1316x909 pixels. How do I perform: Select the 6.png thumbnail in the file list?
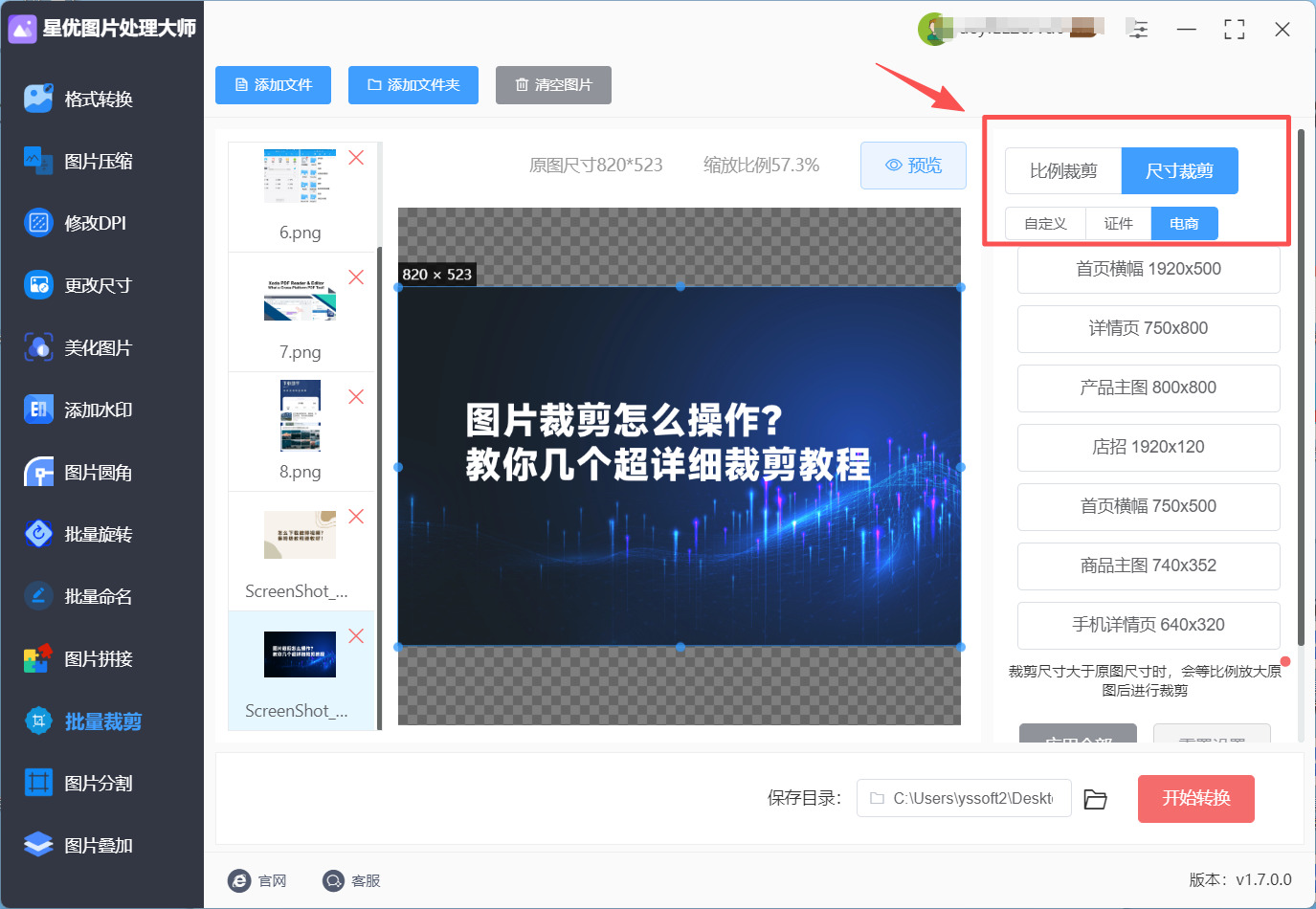300,176
